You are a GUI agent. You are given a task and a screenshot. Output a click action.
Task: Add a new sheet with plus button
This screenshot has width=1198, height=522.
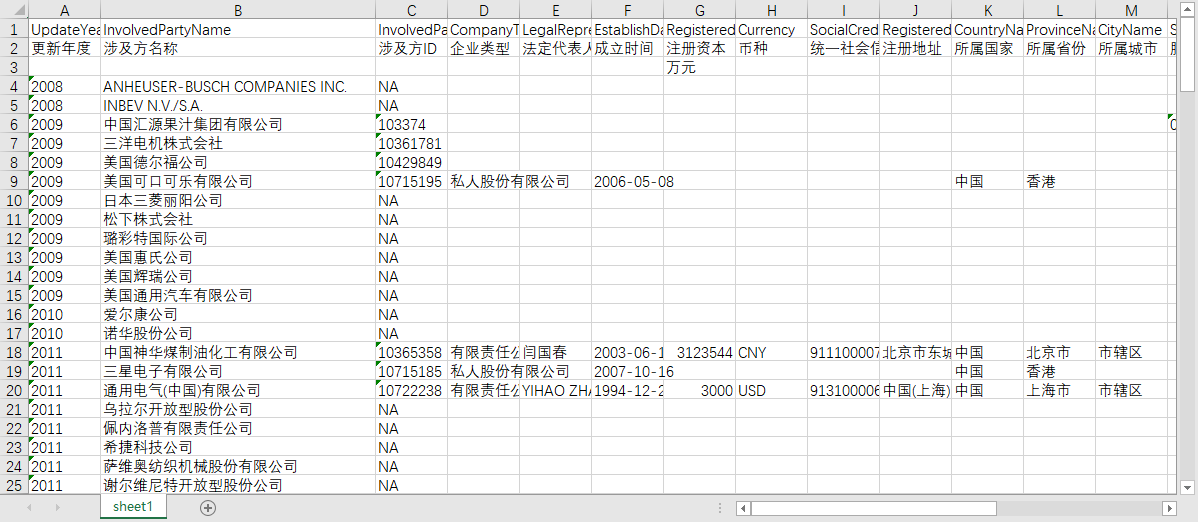click(208, 507)
